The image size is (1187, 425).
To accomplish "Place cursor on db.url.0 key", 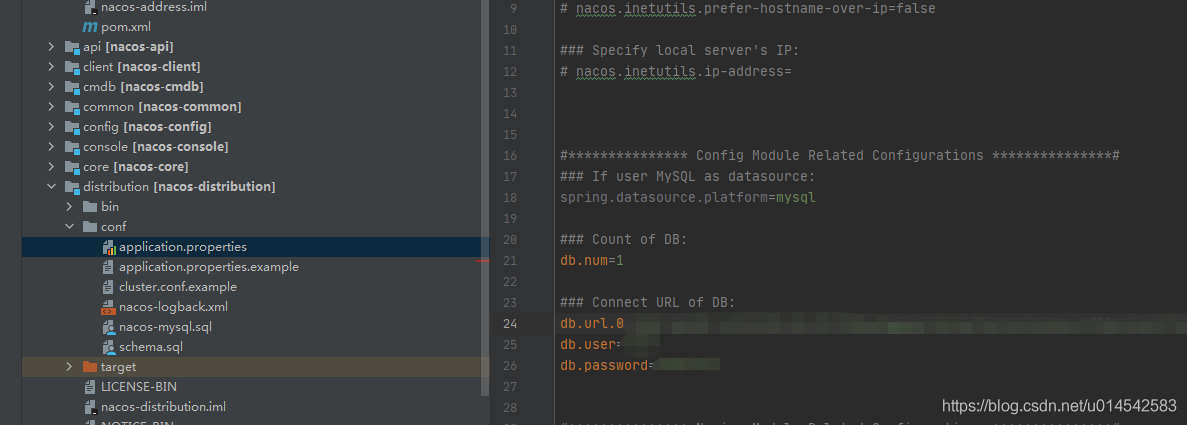I will point(592,323).
